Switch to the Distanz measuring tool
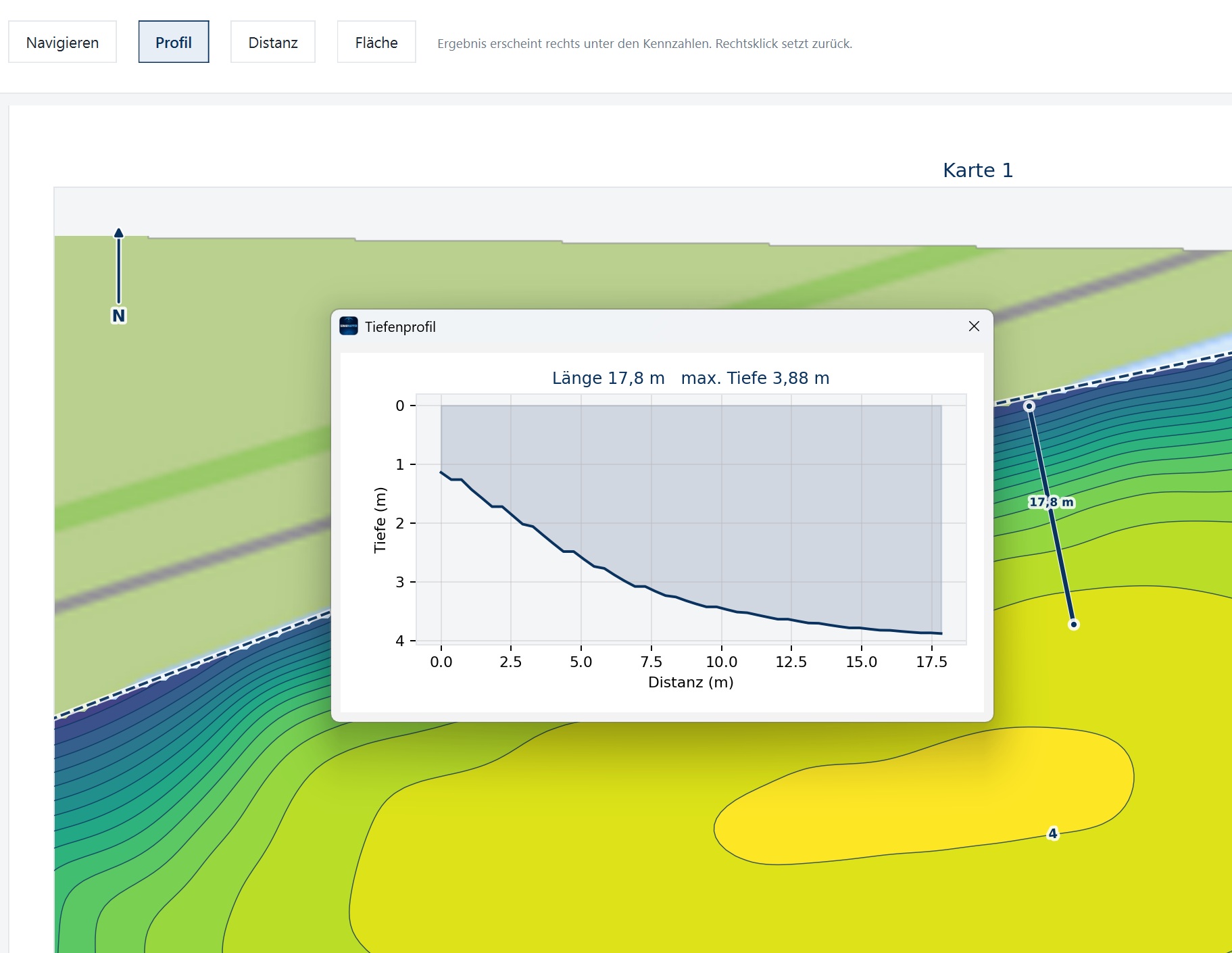 [x=273, y=42]
